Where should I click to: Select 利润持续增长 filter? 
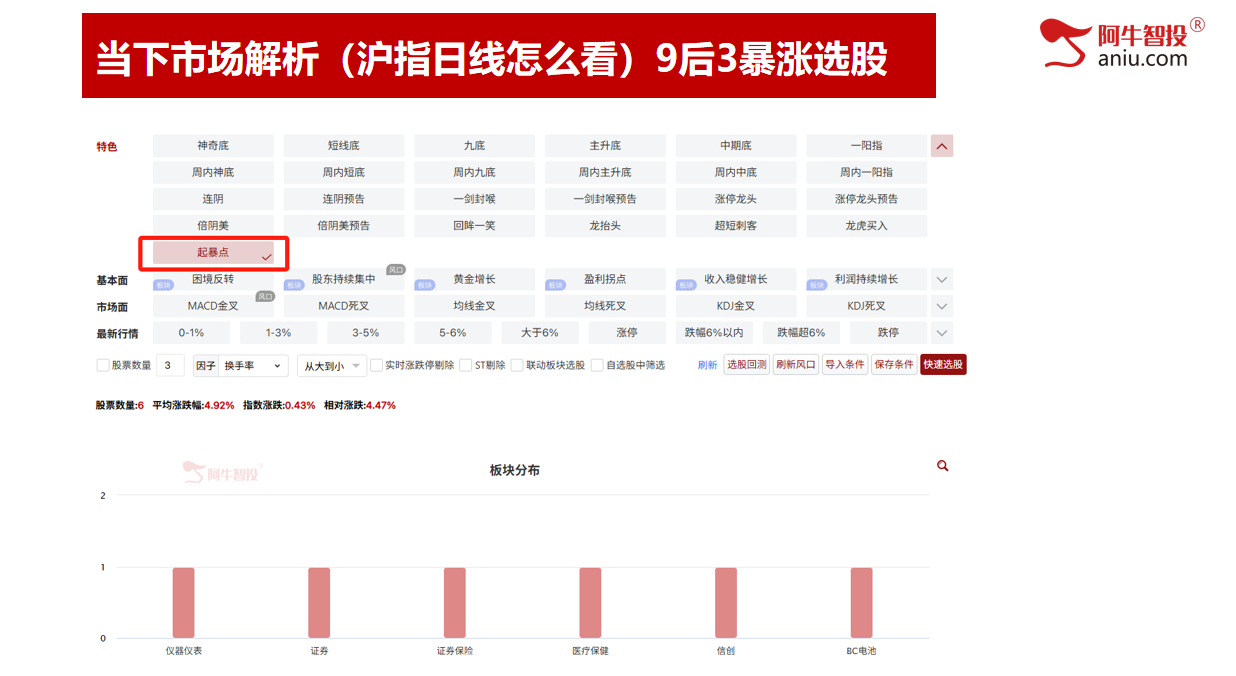click(867, 279)
